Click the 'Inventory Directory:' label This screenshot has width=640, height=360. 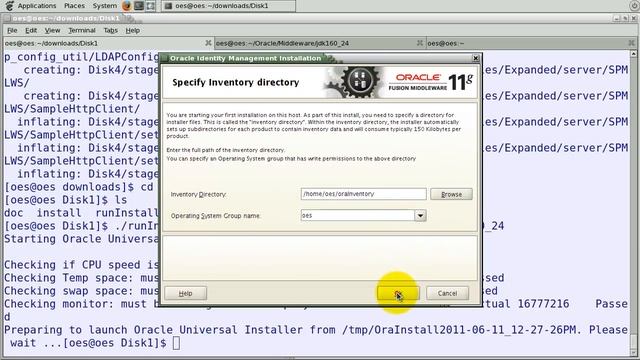click(x=198, y=194)
